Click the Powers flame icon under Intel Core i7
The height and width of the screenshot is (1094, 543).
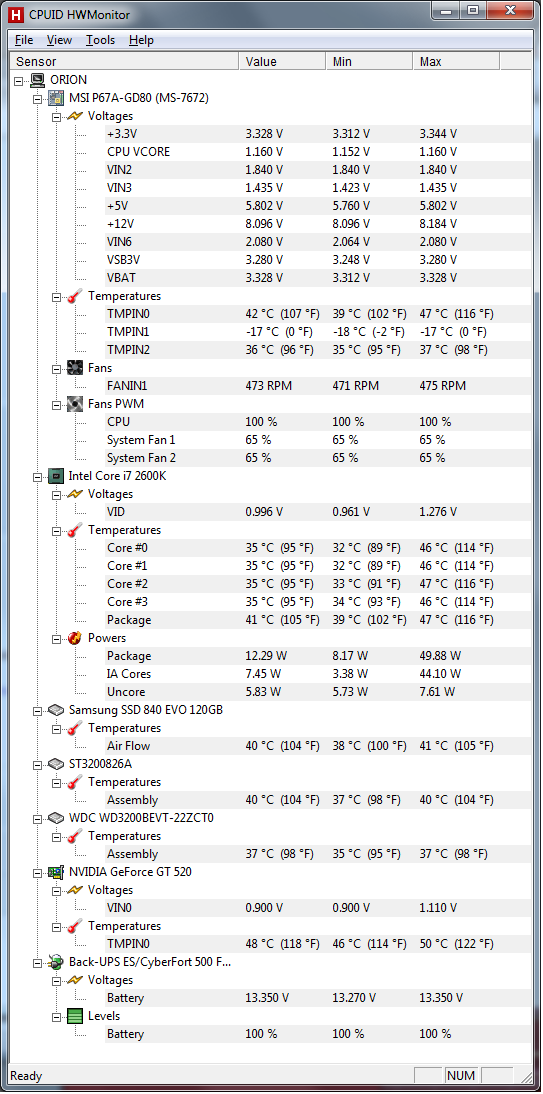75,638
